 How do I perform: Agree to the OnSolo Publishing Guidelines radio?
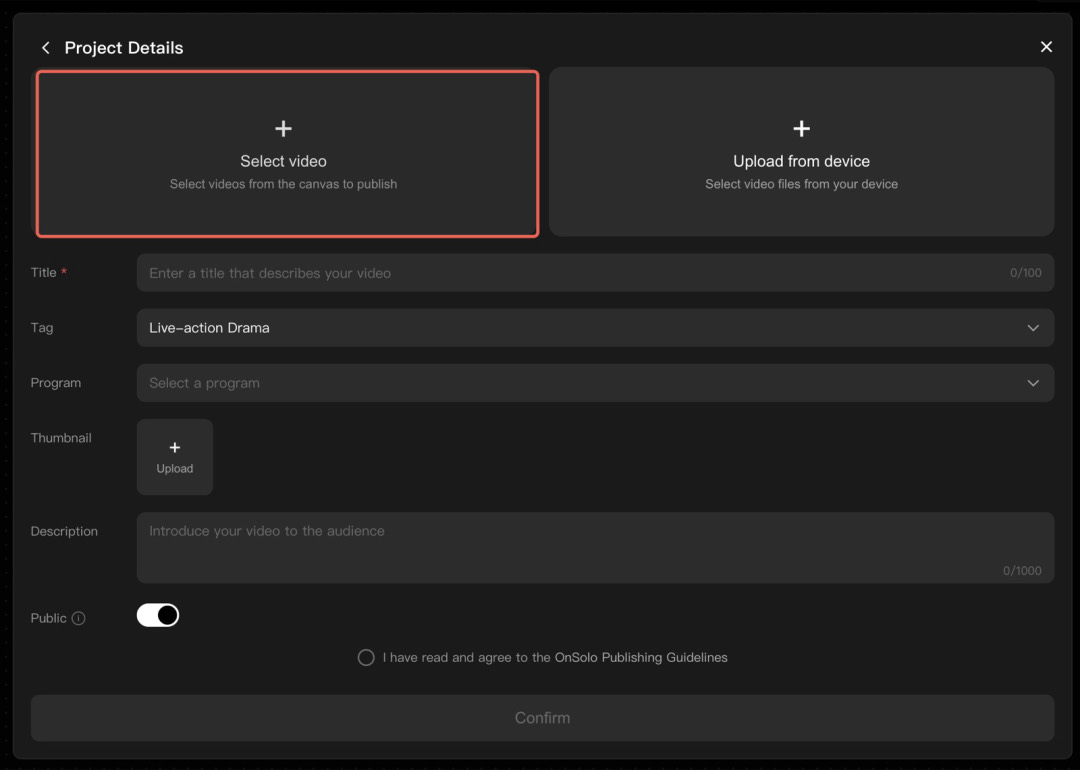[x=366, y=657]
